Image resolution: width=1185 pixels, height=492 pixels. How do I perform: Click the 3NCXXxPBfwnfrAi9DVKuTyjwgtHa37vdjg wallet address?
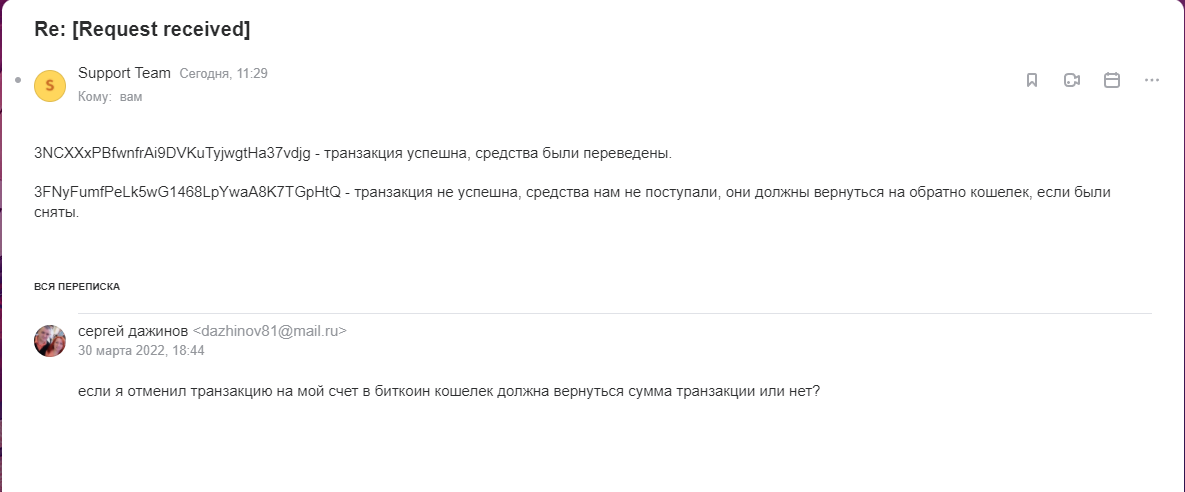pyautogui.click(x=176, y=154)
